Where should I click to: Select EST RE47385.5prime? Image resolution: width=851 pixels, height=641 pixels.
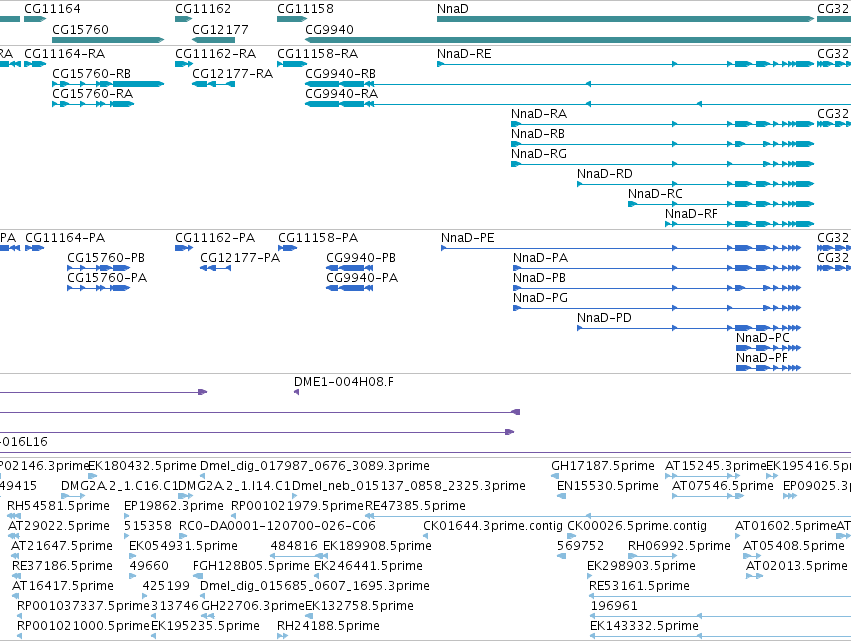[415, 506]
